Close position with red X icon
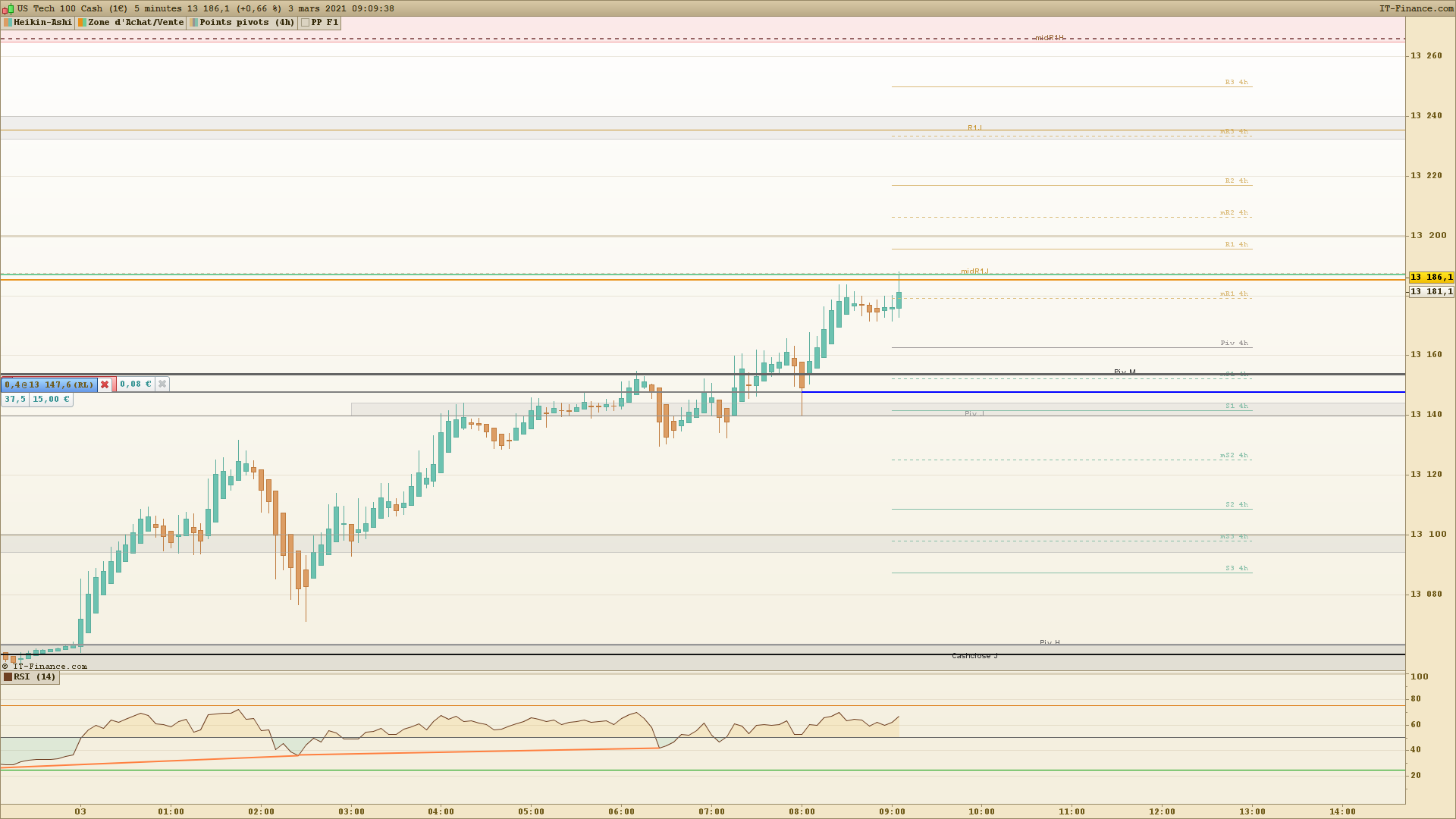This screenshot has height=819, width=1456. coord(105,384)
